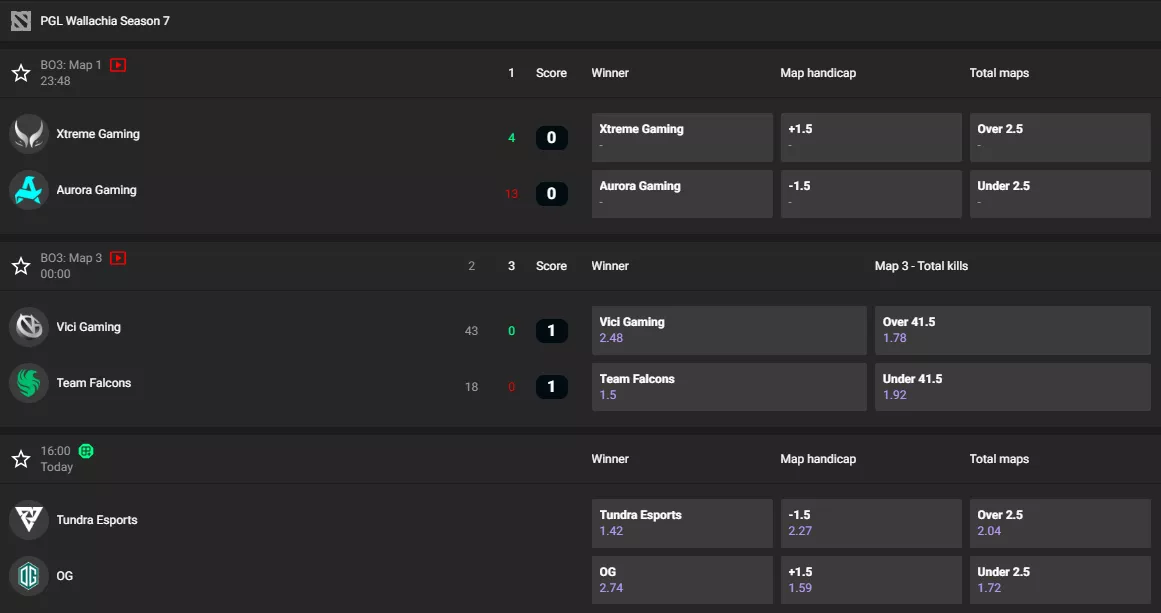Click the Aurora Gaming team logo
1161x613 pixels.
[29, 189]
